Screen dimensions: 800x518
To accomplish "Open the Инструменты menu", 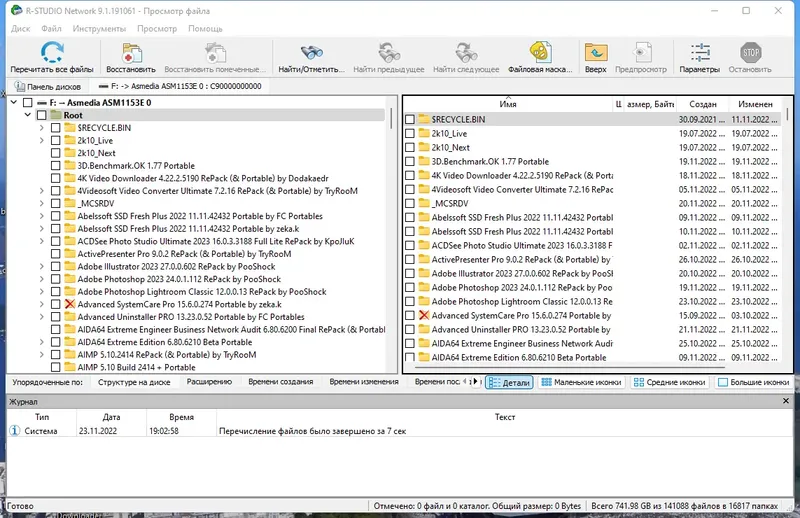I will pyautogui.click(x=99, y=29).
